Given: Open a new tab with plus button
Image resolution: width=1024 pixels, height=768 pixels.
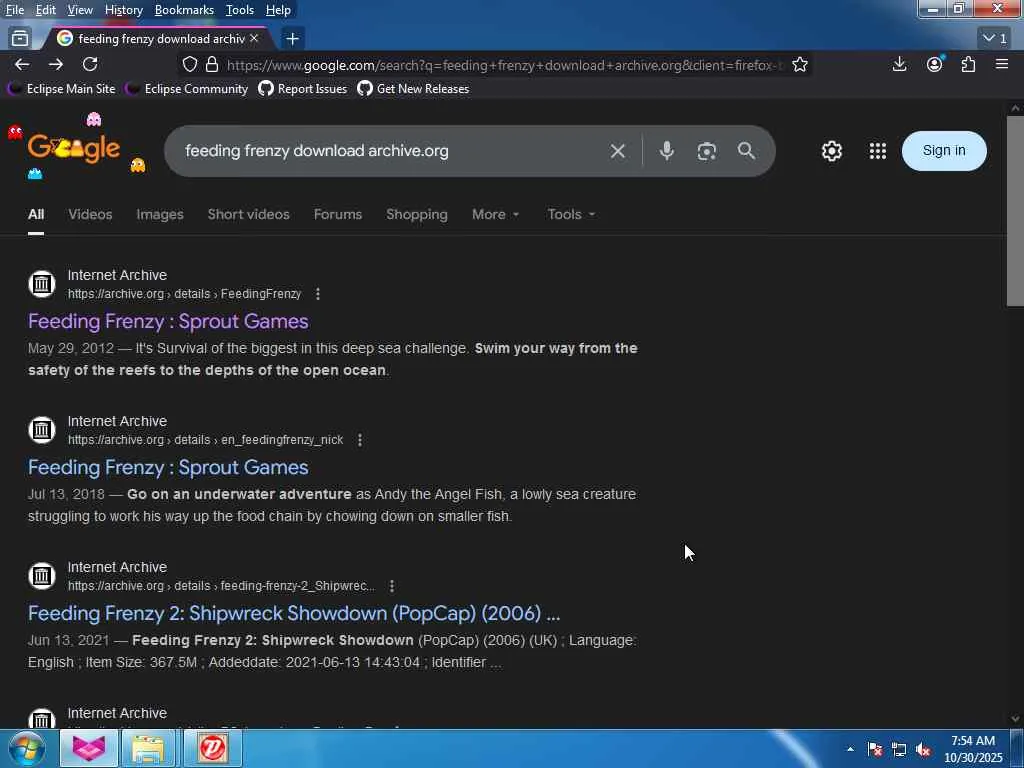Looking at the screenshot, I should pos(293,39).
